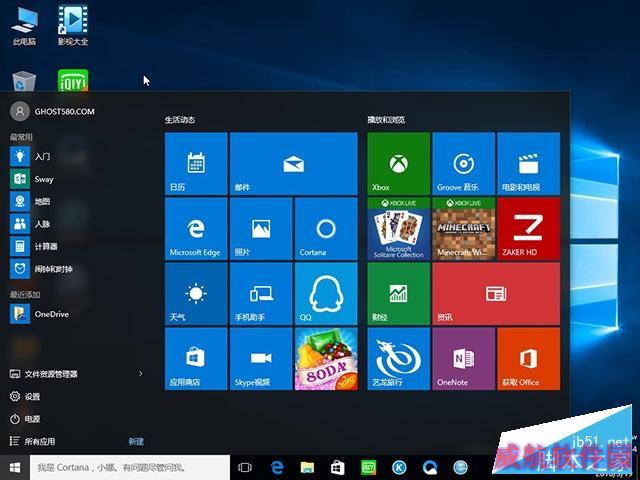Launch the Candy Crush Soda tile
Viewport: 640px width, 480px height.
[x=326, y=359]
